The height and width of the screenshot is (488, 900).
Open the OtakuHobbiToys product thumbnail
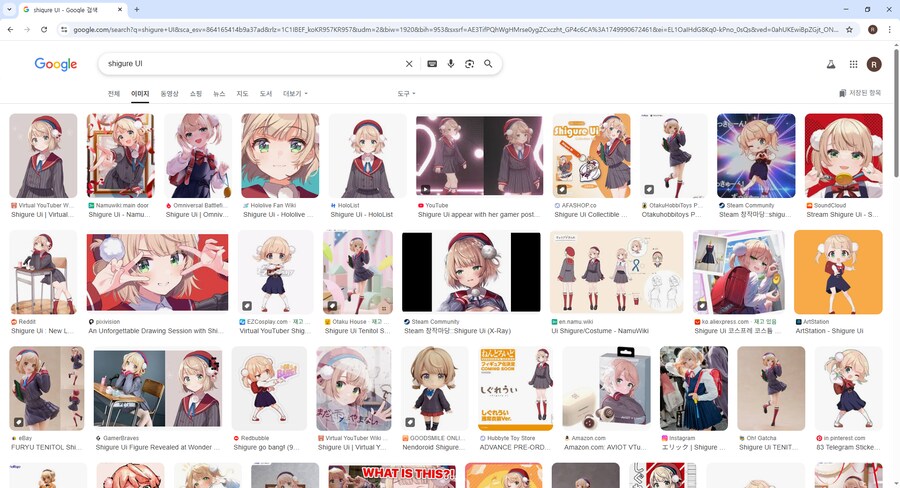pos(674,156)
